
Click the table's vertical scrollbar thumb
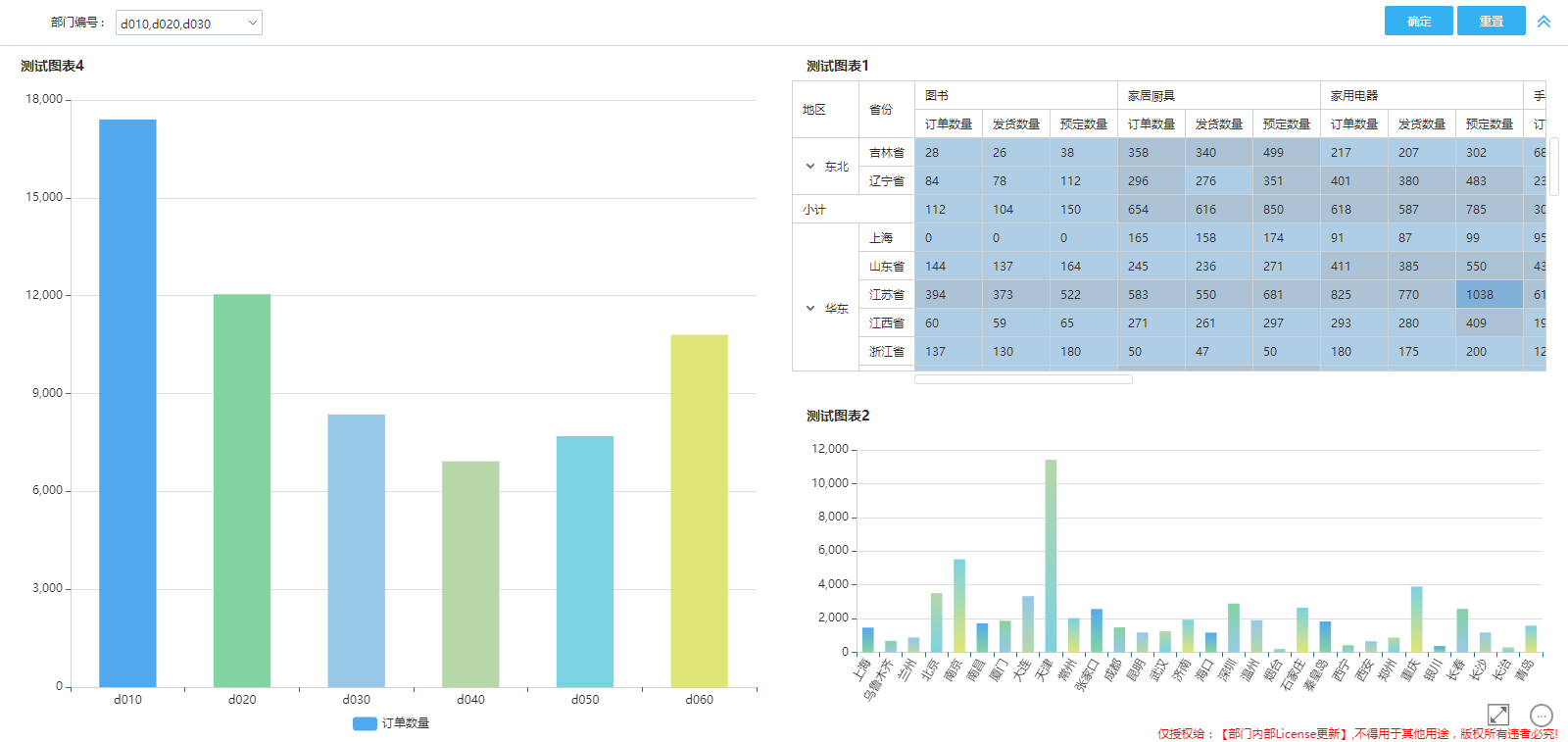coord(1553,167)
